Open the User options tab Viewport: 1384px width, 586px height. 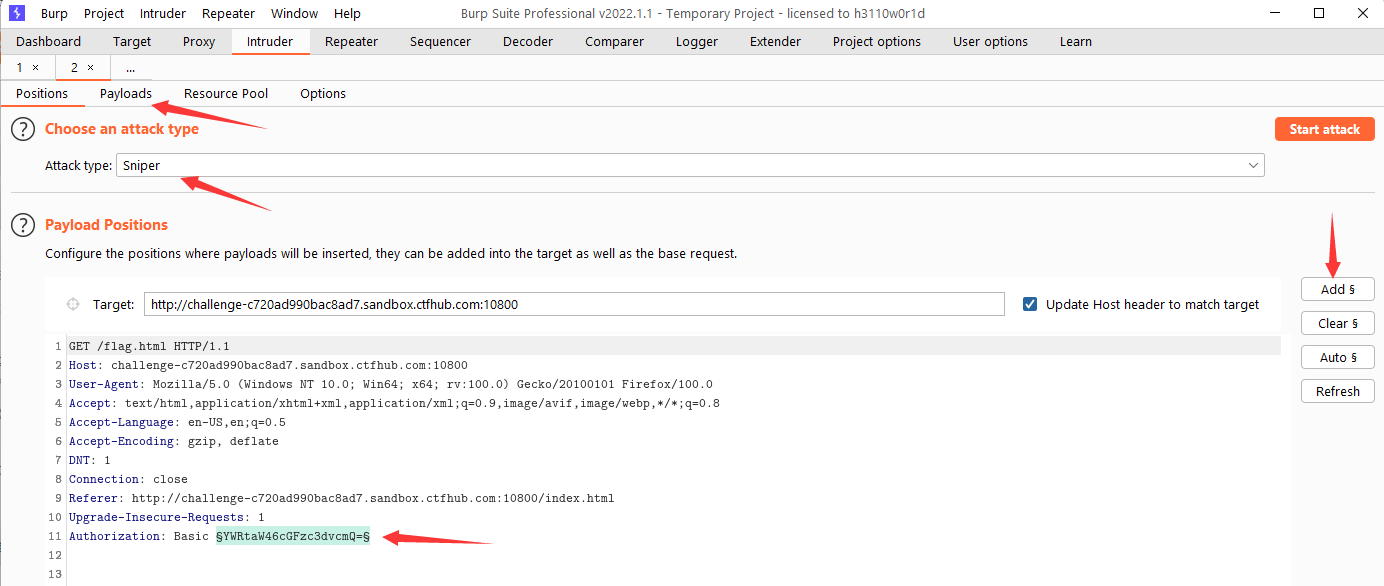click(x=990, y=42)
